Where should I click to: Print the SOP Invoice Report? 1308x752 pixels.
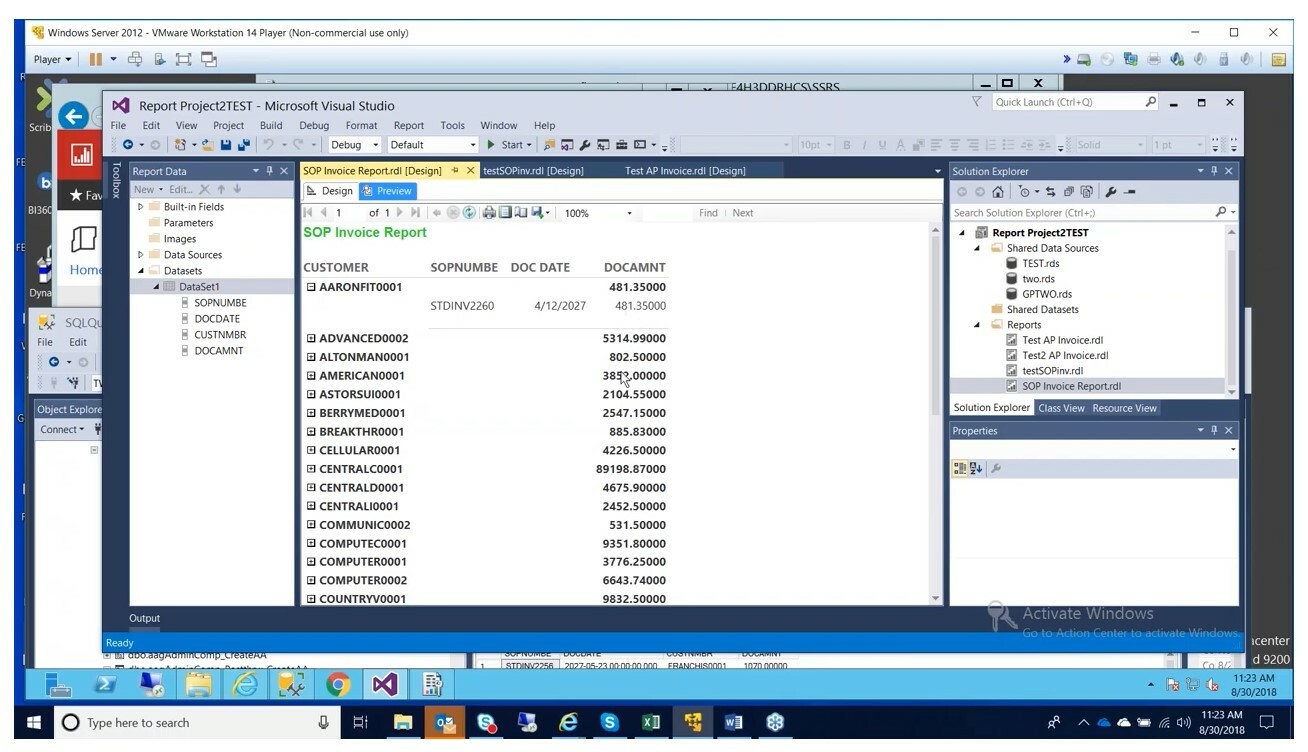[490, 212]
